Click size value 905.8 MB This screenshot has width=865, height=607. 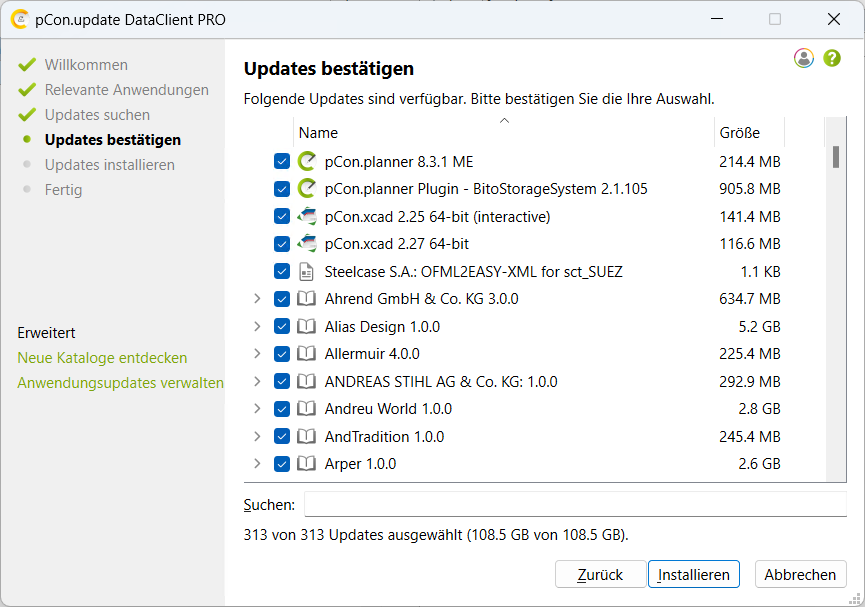(750, 189)
